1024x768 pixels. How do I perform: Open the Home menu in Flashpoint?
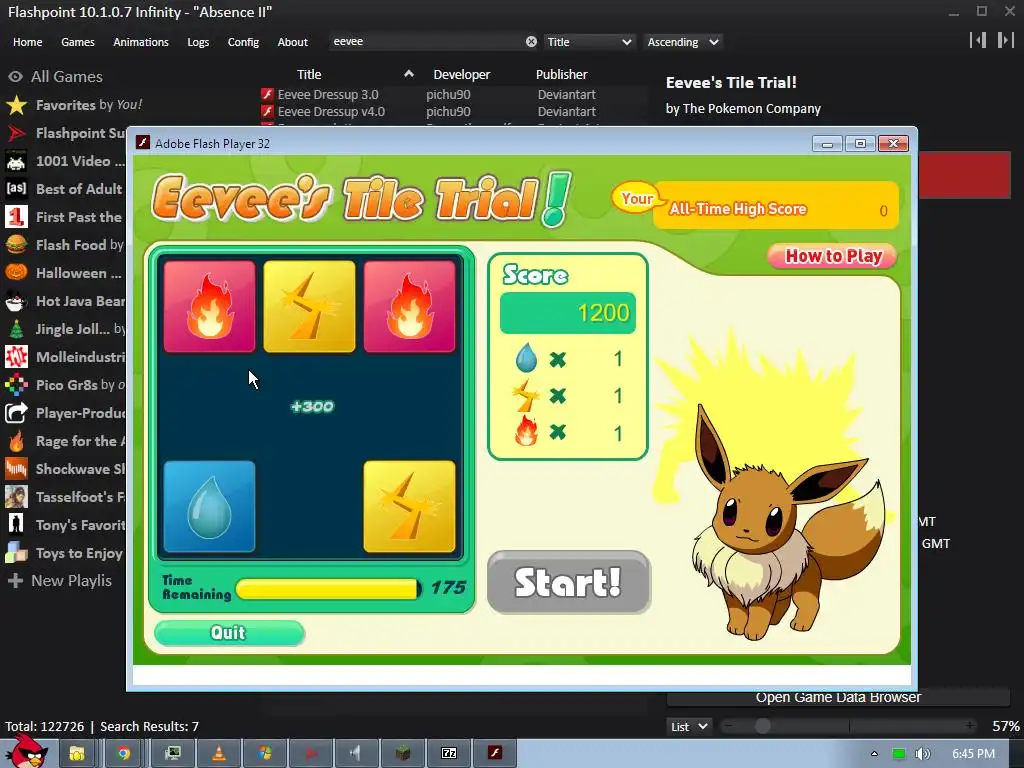[x=27, y=42]
